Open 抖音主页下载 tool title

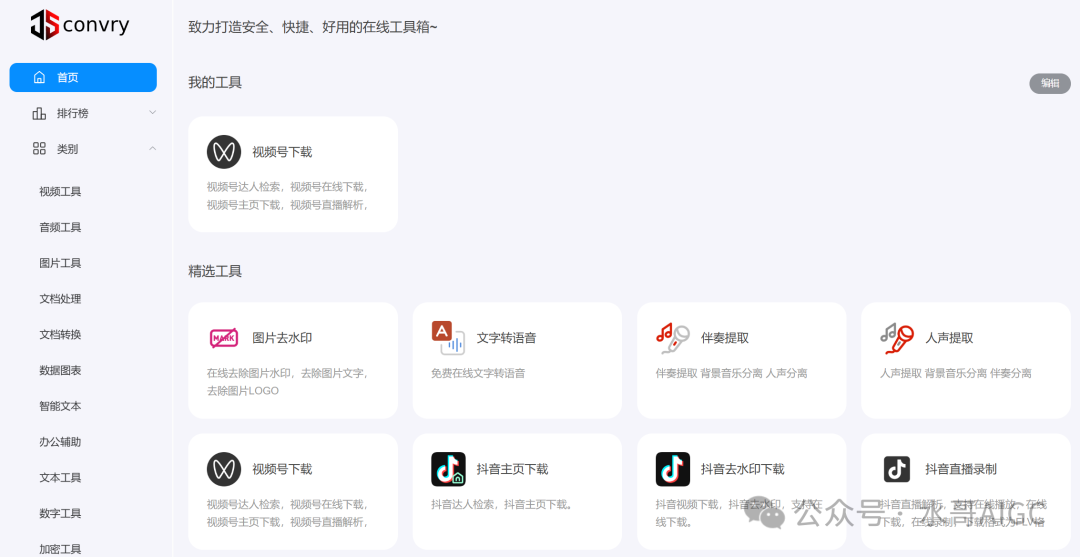click(x=512, y=469)
